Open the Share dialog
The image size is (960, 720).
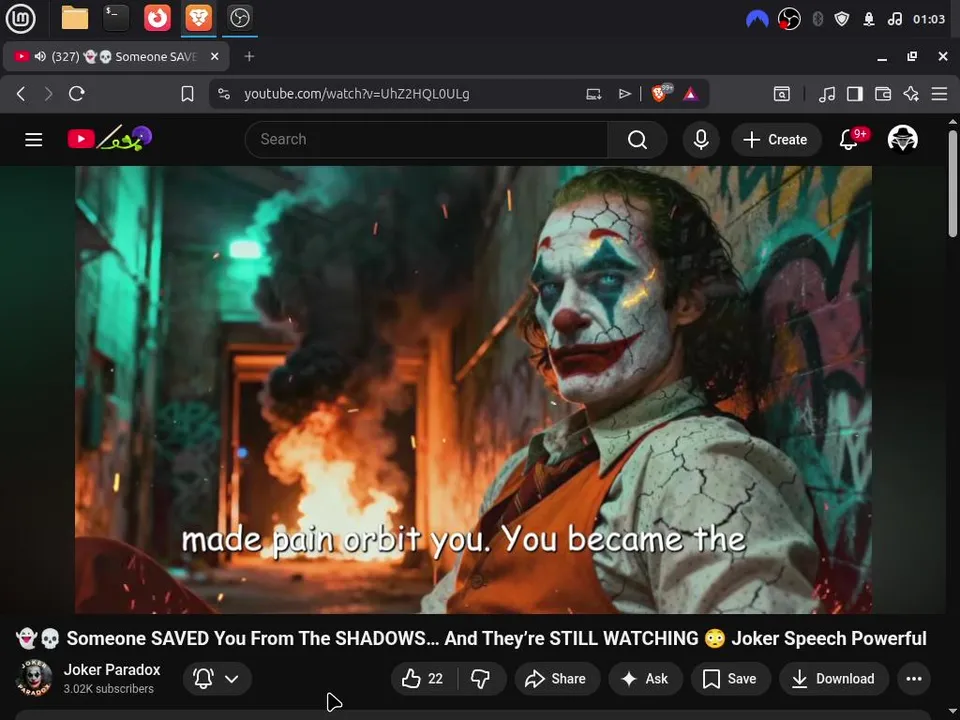[557, 678]
